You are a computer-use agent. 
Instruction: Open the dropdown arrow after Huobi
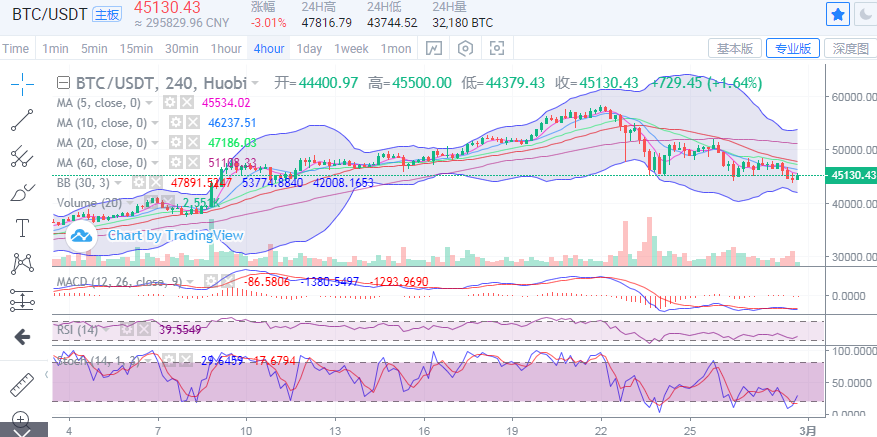(255, 83)
